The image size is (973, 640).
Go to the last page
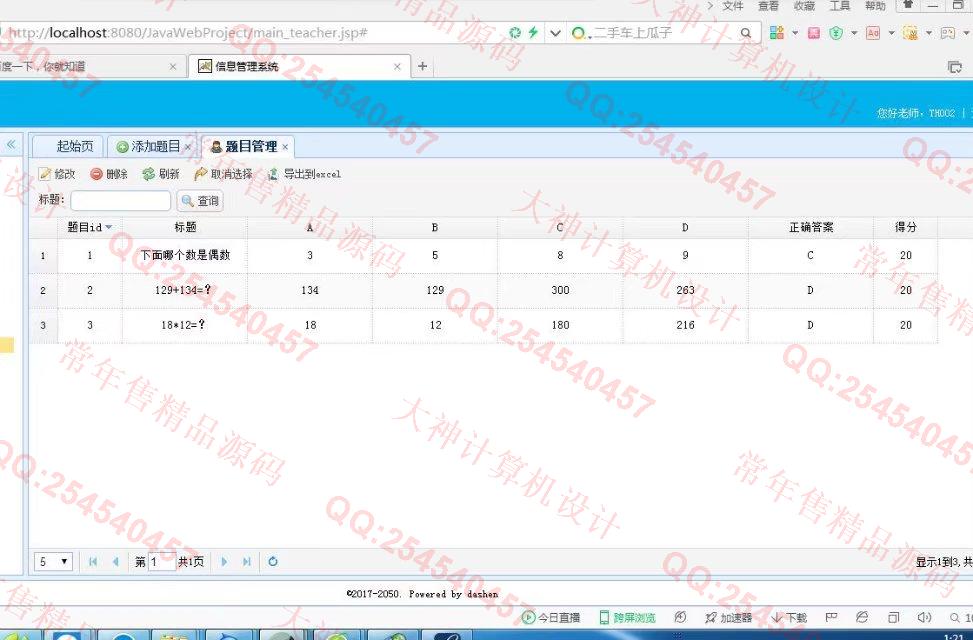(247, 562)
